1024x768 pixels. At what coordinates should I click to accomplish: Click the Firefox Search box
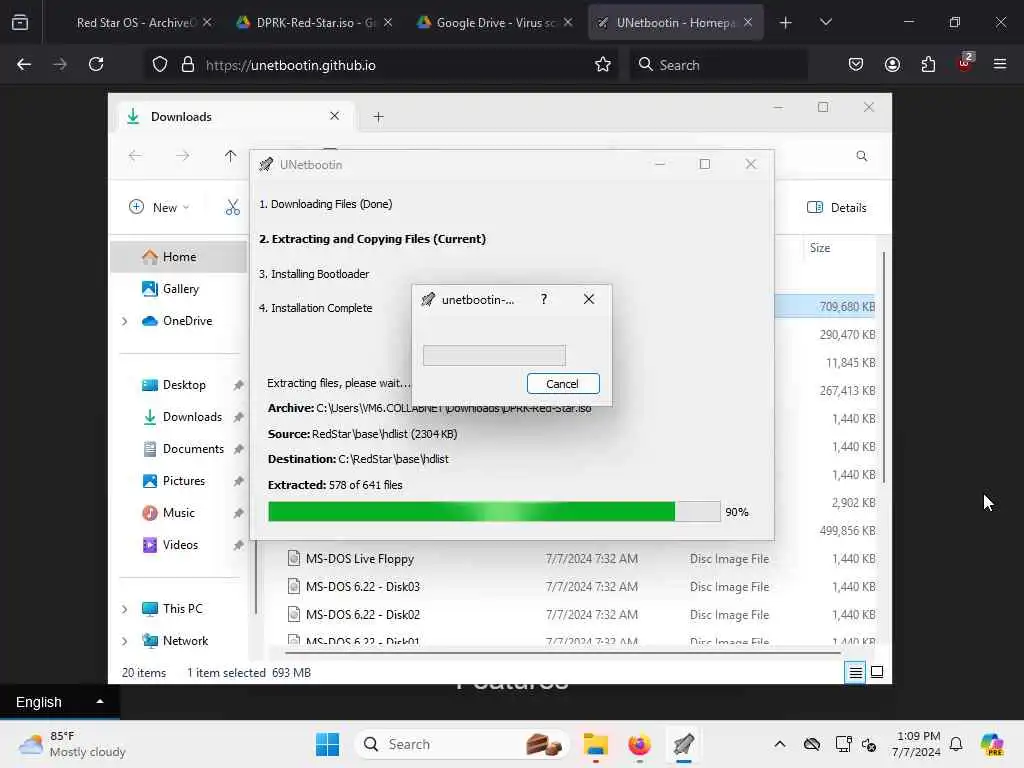click(718, 65)
